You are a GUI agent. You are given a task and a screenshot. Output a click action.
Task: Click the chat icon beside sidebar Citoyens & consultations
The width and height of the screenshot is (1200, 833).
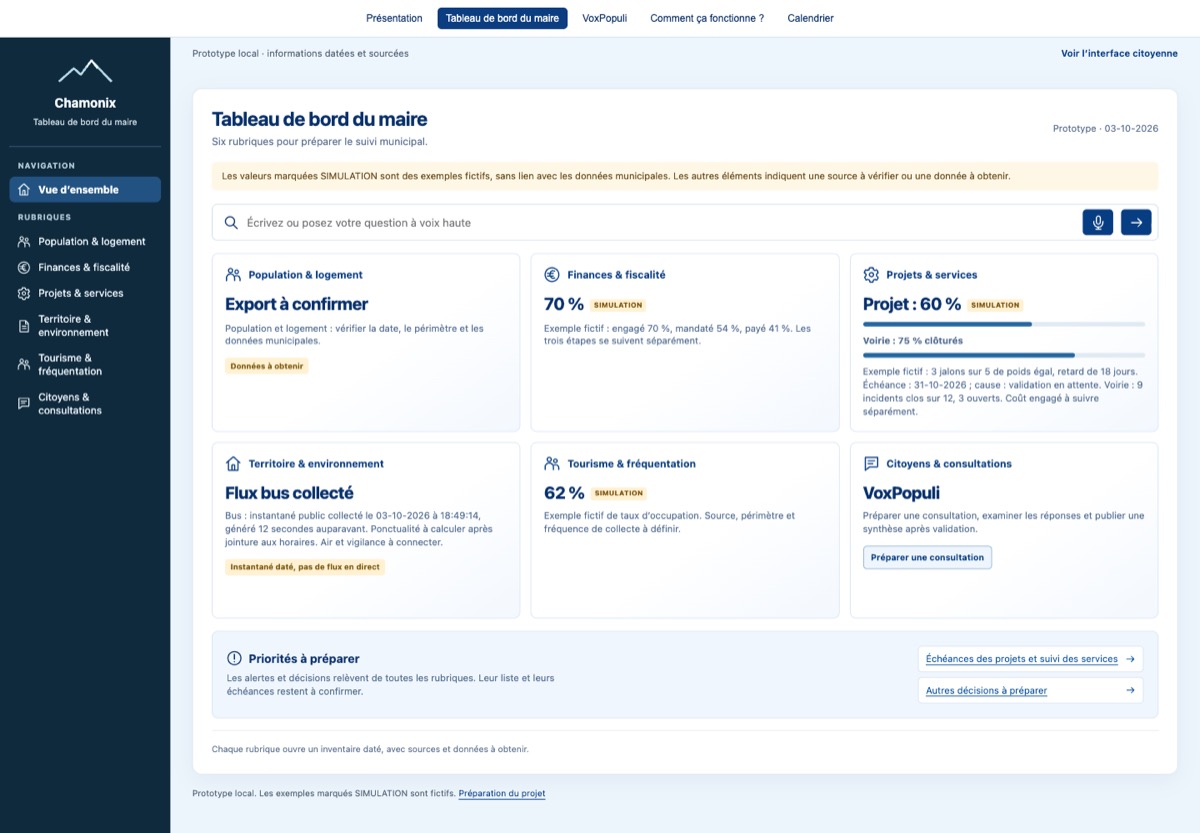click(x=24, y=404)
